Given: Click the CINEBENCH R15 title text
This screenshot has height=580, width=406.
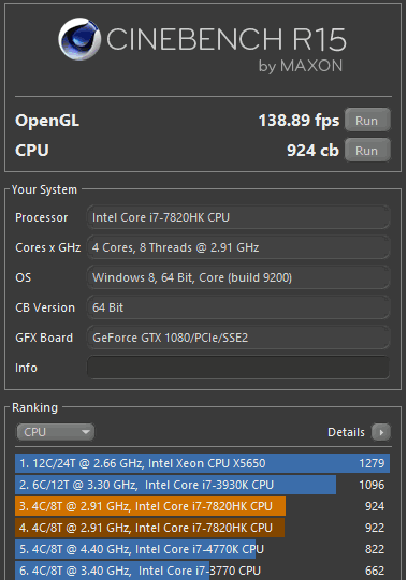Looking at the screenshot, I should coord(226,39).
